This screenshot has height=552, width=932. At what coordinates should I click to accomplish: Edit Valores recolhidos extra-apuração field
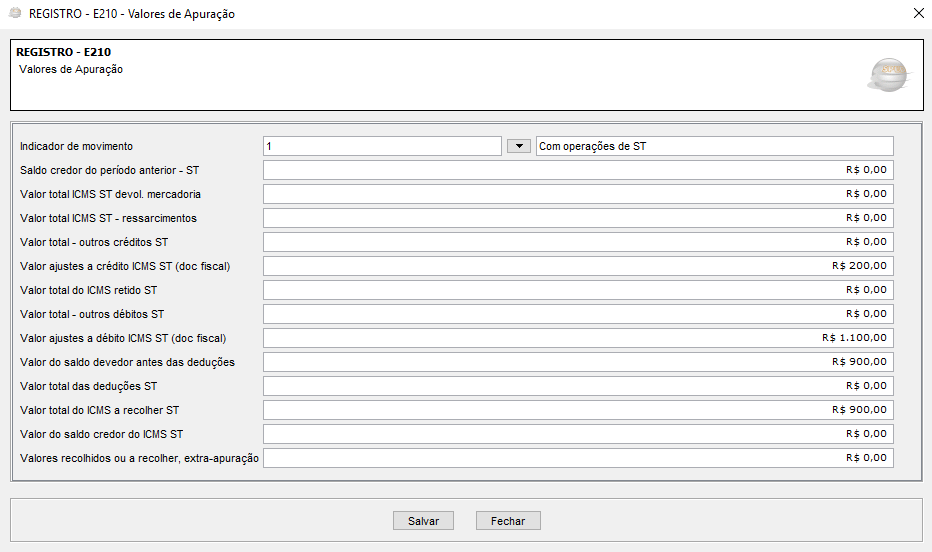pyautogui.click(x=577, y=458)
